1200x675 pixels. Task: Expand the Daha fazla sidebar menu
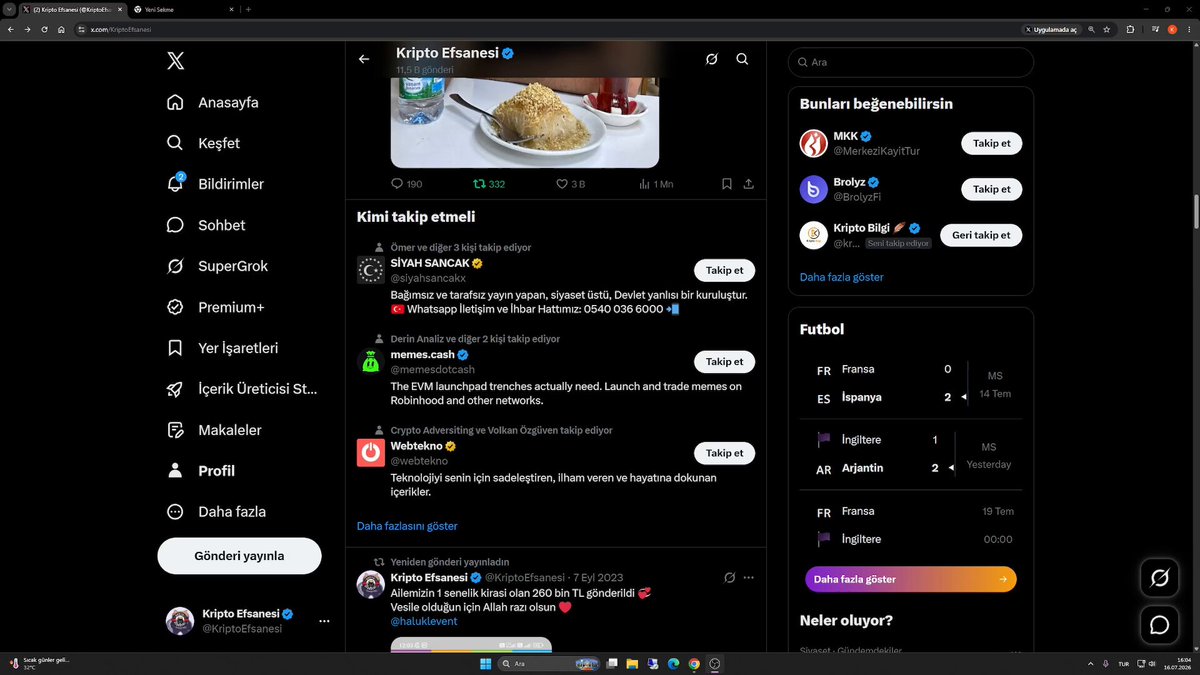point(216,511)
